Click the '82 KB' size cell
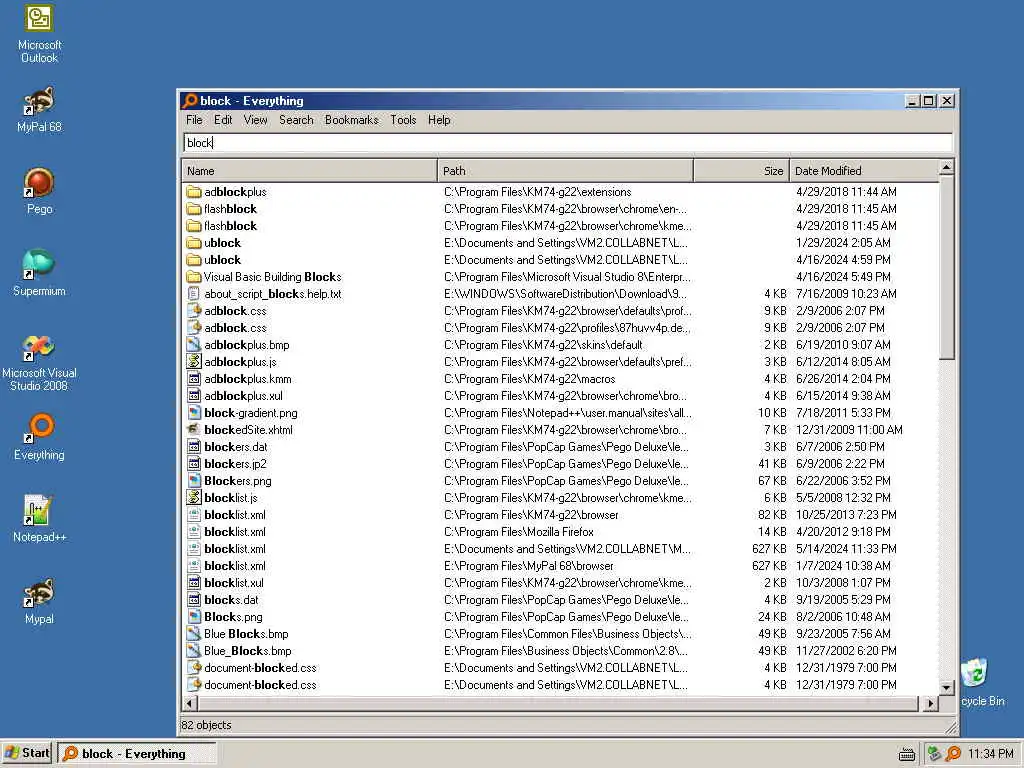The height and width of the screenshot is (768, 1024). click(x=772, y=515)
